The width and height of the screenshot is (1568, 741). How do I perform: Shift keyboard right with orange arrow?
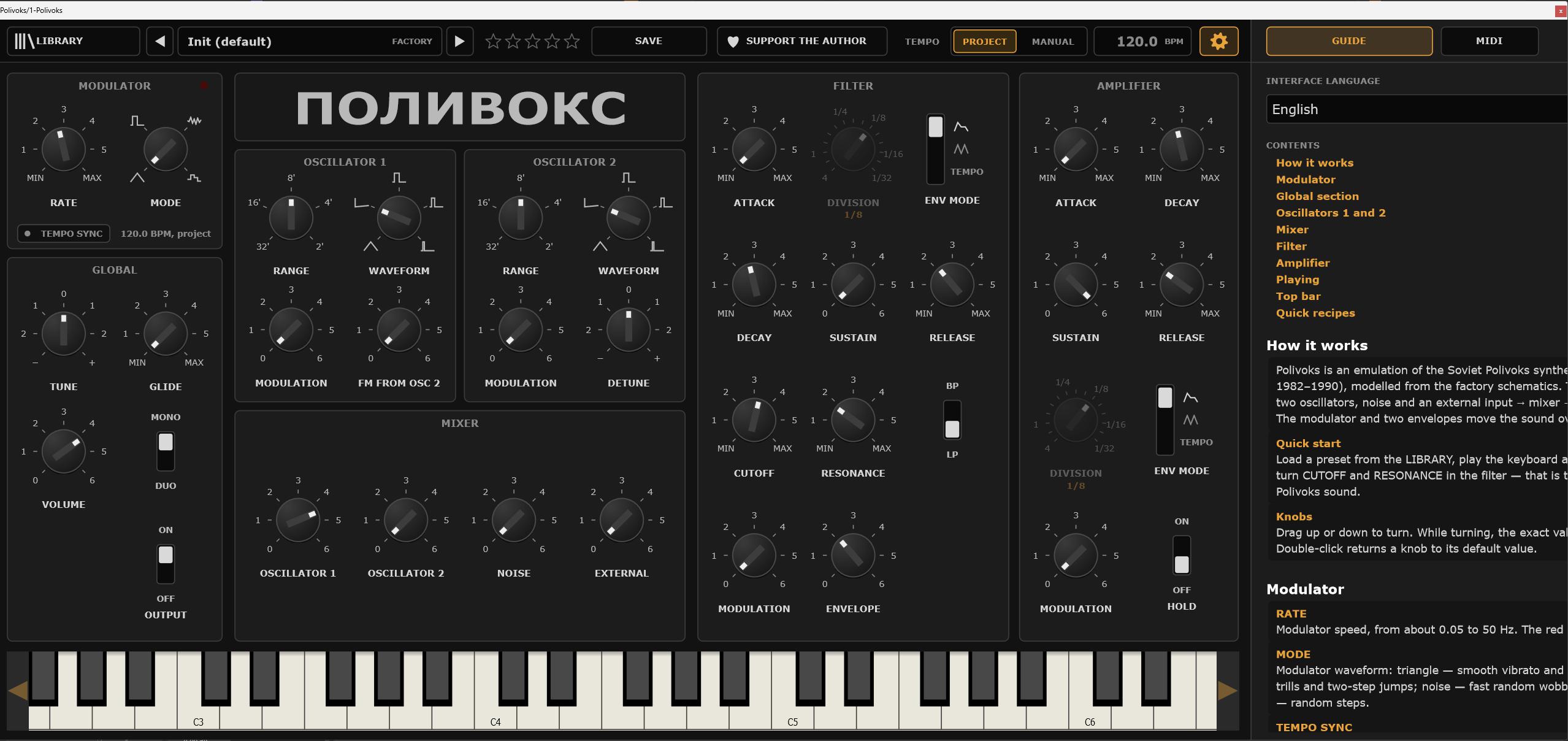click(1227, 690)
